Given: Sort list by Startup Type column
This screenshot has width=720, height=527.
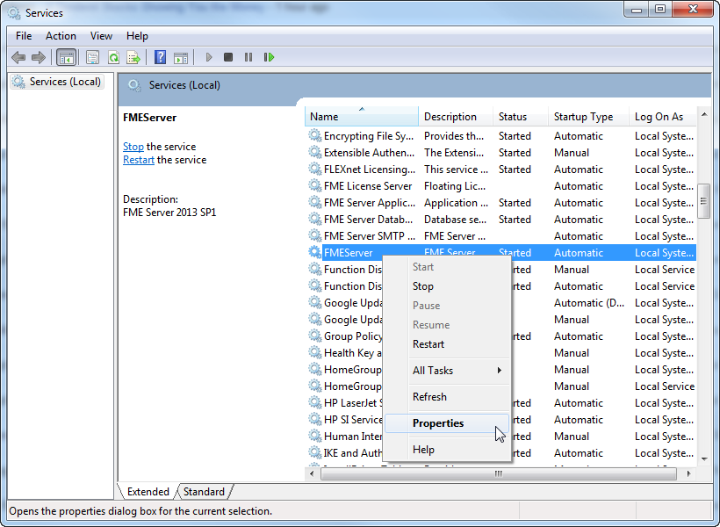Looking at the screenshot, I should click(x=584, y=117).
